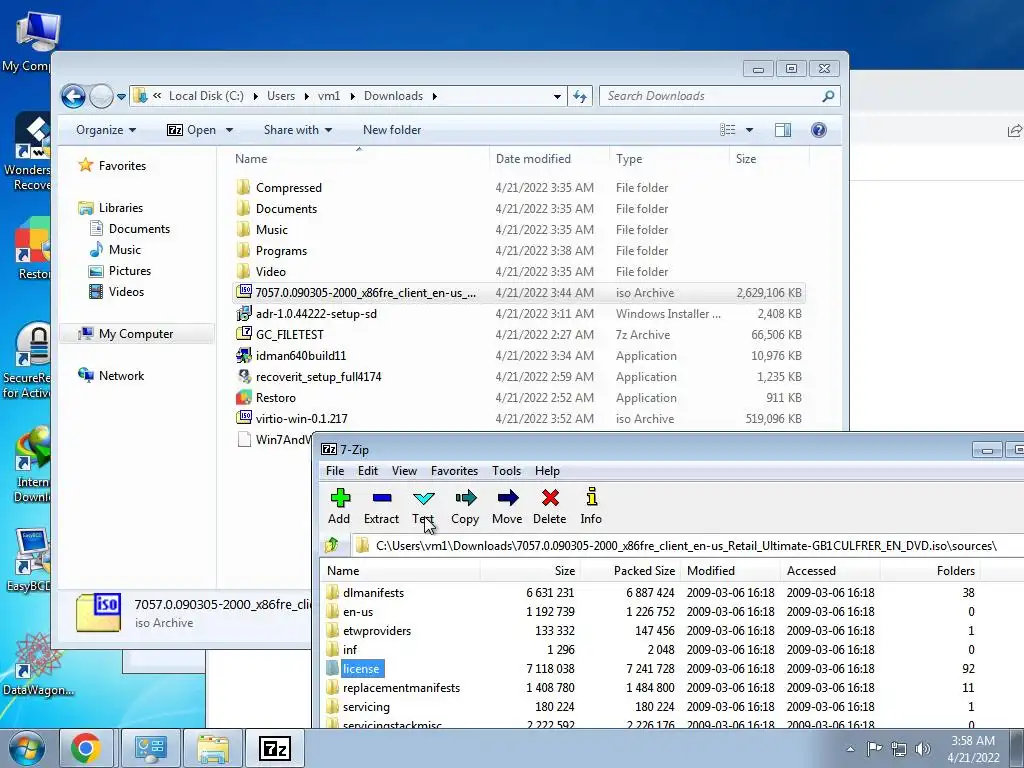Click the Back arrow in Explorer window
The height and width of the screenshot is (768, 1024).
[73, 97]
